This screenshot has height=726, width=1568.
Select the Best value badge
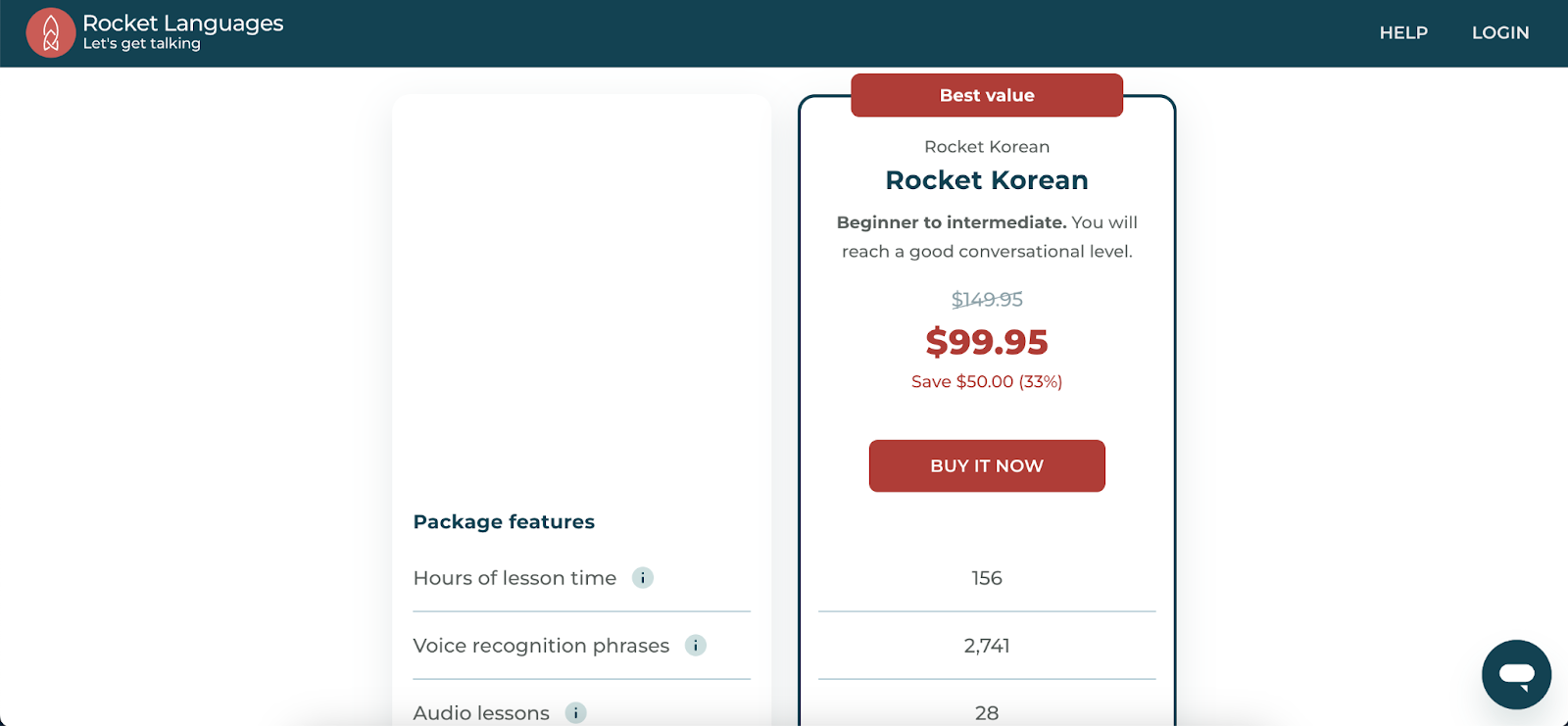pyautogui.click(x=987, y=95)
